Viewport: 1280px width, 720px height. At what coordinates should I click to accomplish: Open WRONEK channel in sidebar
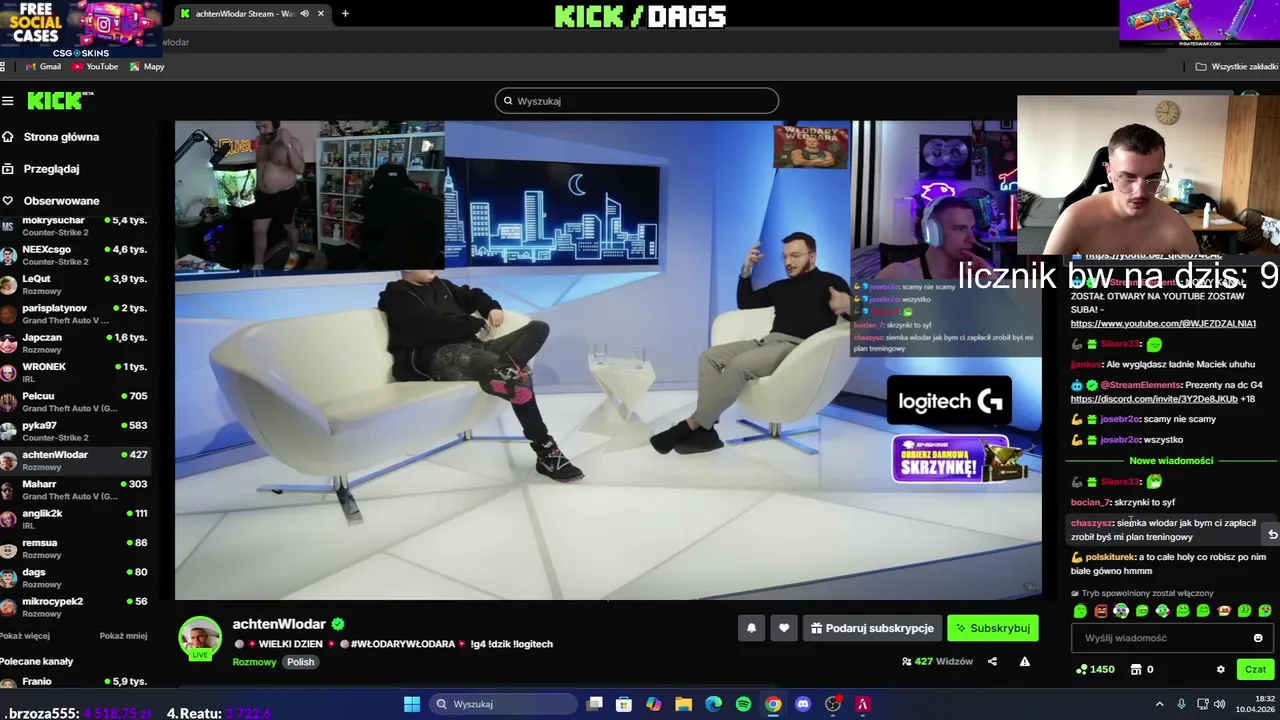click(75, 372)
